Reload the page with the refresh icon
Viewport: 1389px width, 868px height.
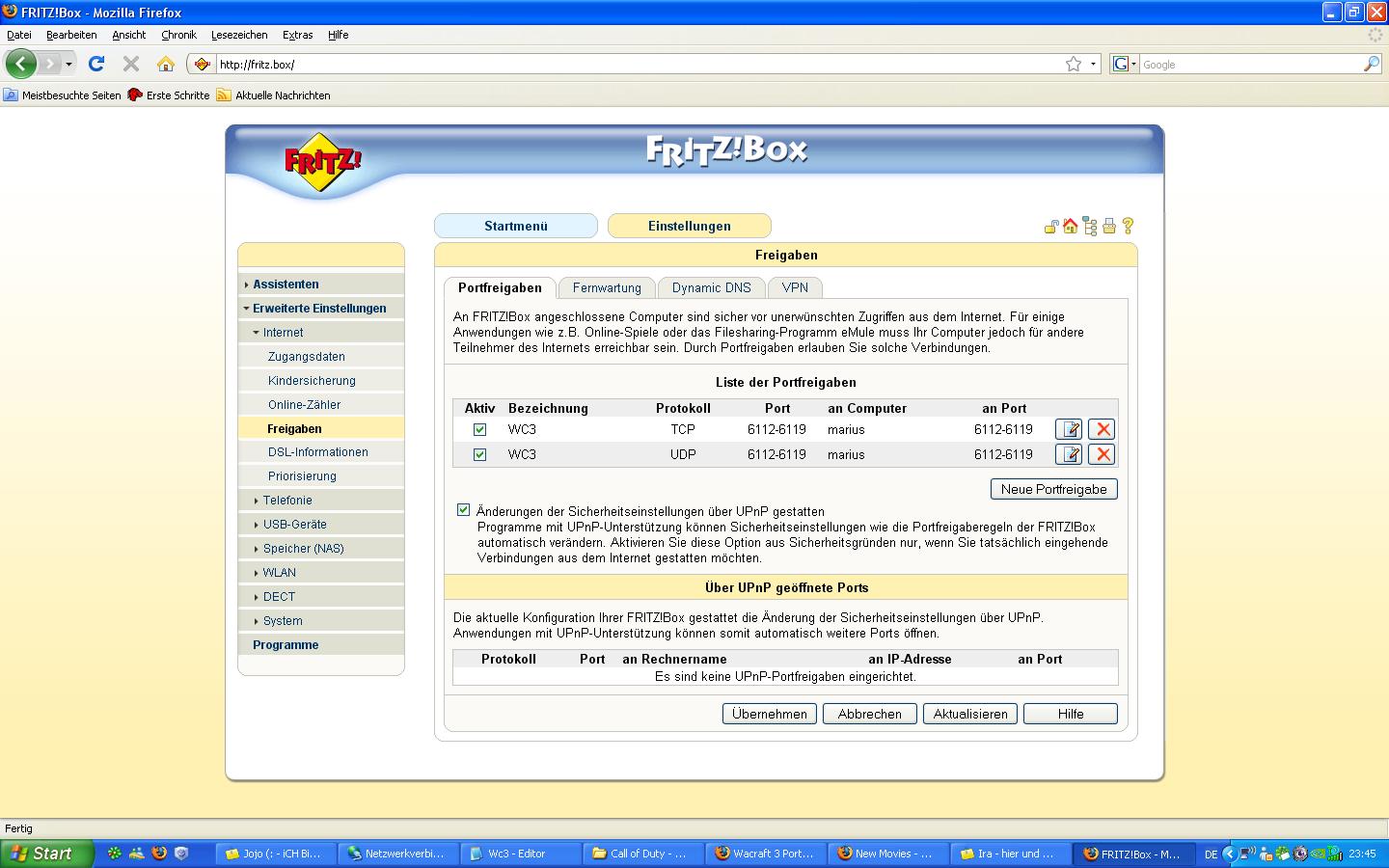[96, 64]
